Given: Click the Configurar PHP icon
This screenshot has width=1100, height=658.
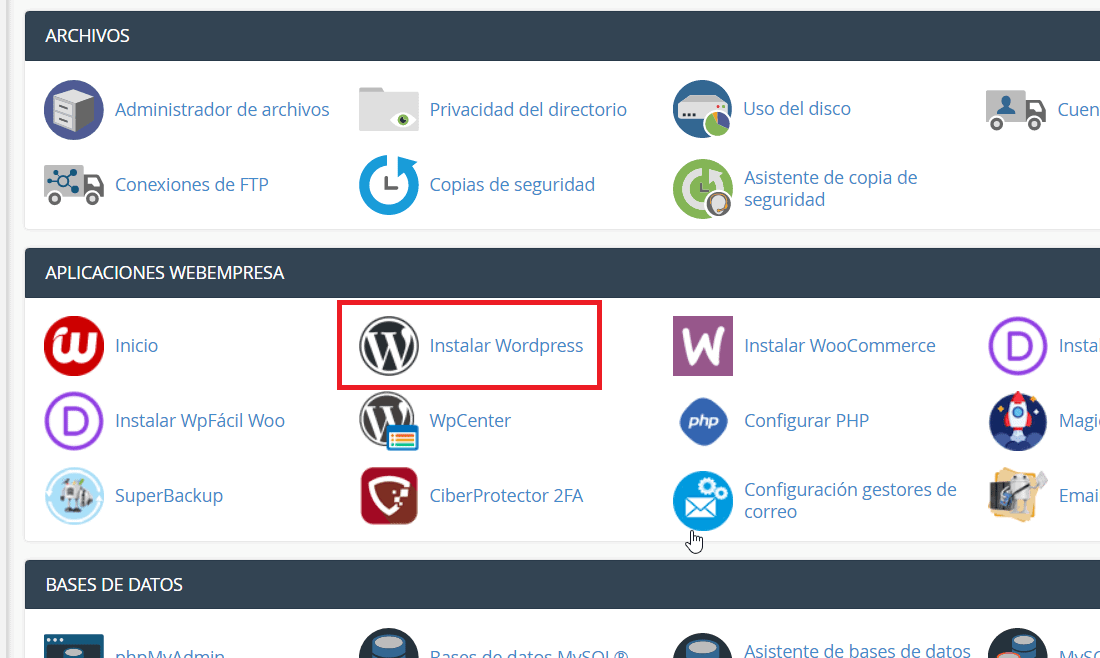Looking at the screenshot, I should point(703,421).
